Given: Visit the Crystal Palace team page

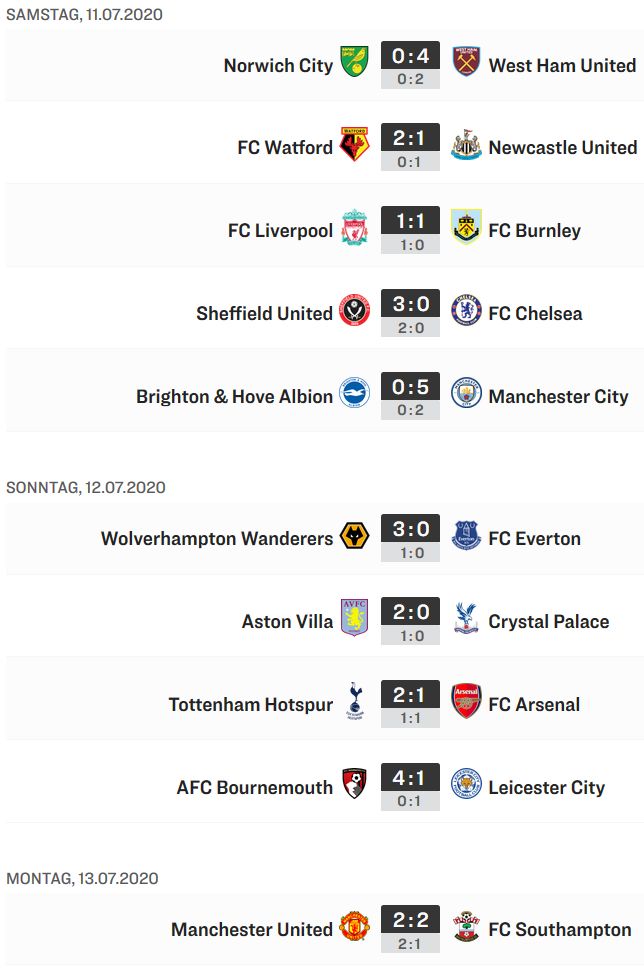Looking at the screenshot, I should [549, 622].
